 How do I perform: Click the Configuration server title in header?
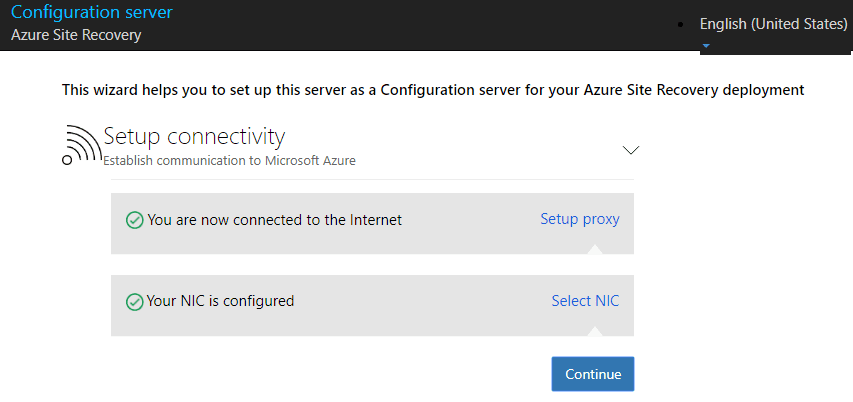coord(91,13)
